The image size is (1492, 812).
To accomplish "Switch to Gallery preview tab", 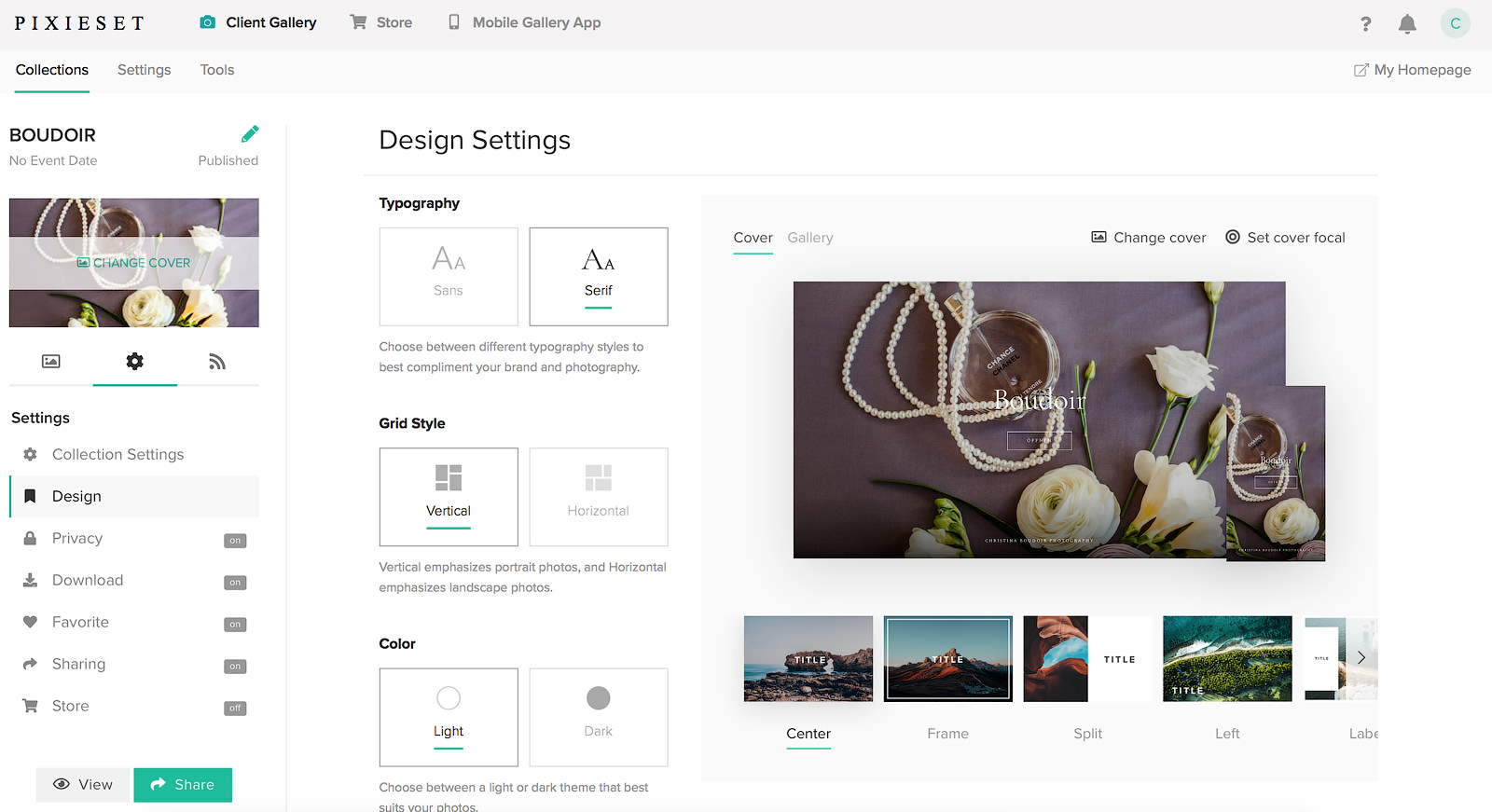I will pos(810,238).
